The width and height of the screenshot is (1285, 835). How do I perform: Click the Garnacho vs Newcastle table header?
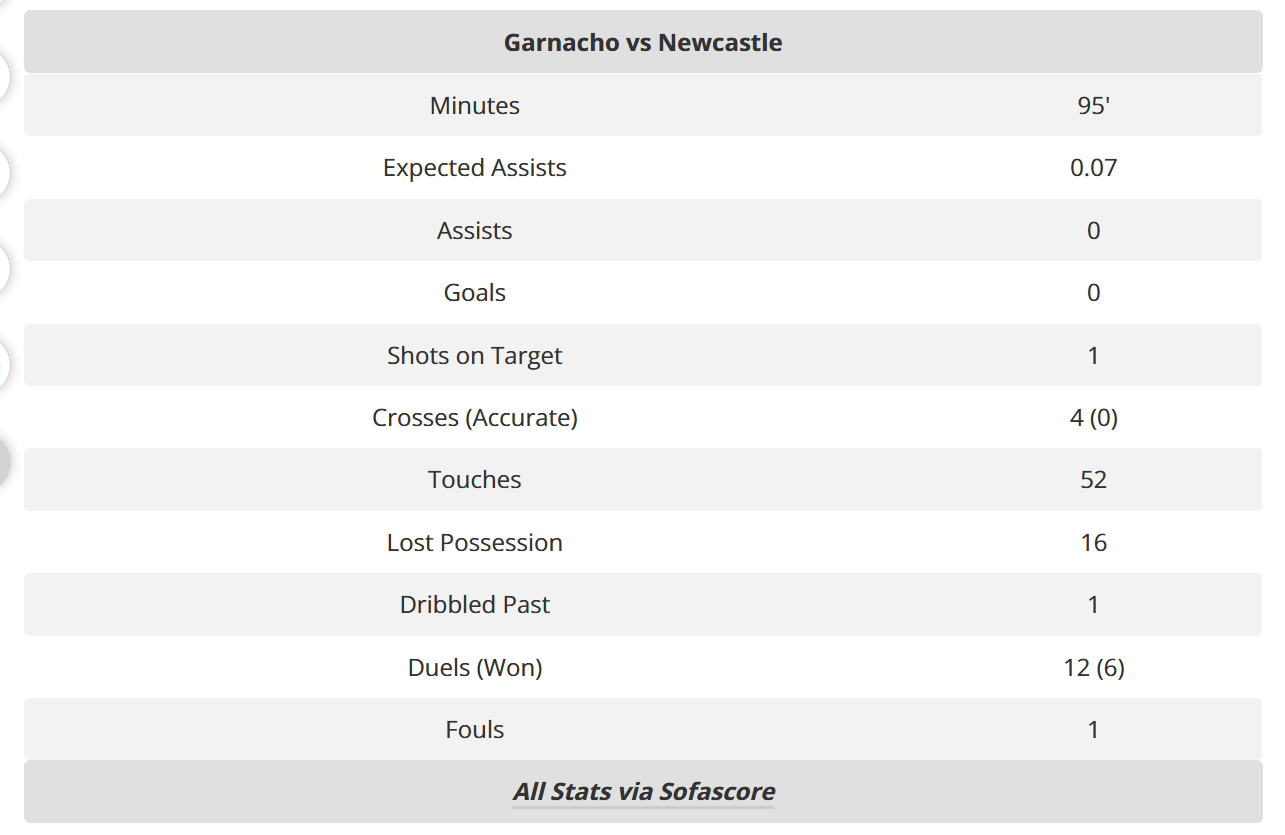point(643,43)
